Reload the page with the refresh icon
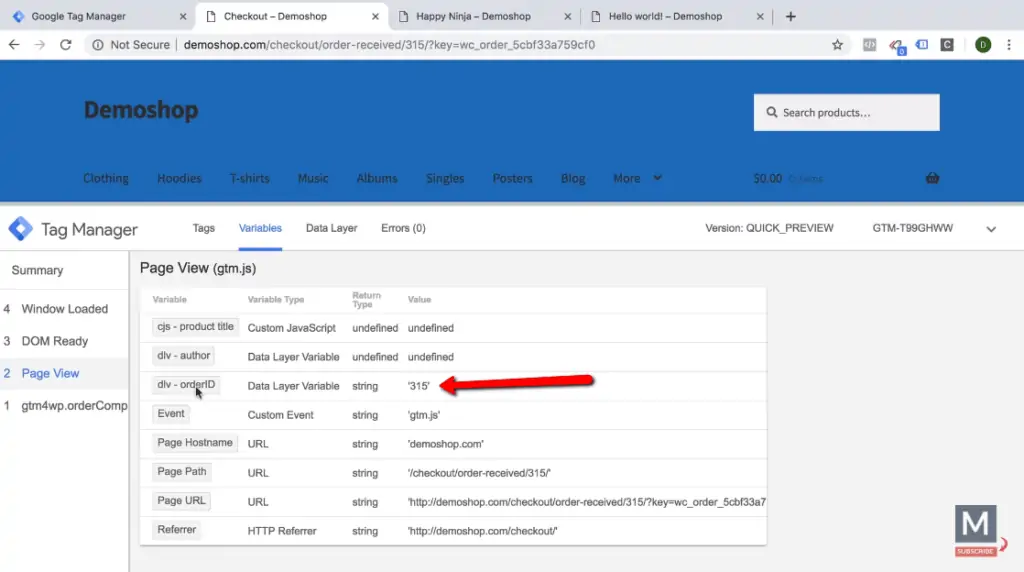 tap(66, 45)
